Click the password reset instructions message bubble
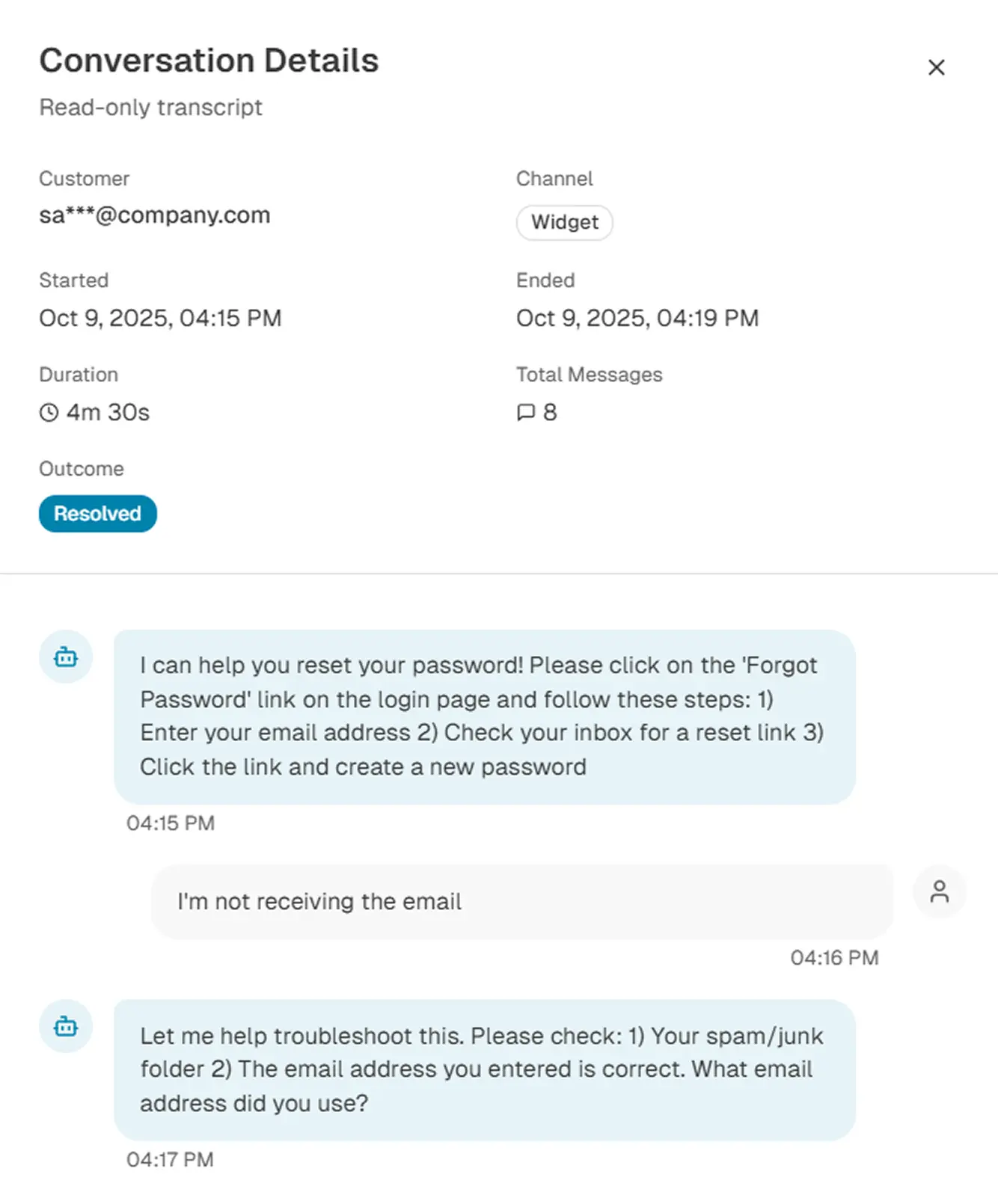The width and height of the screenshot is (998, 1204). click(x=484, y=716)
